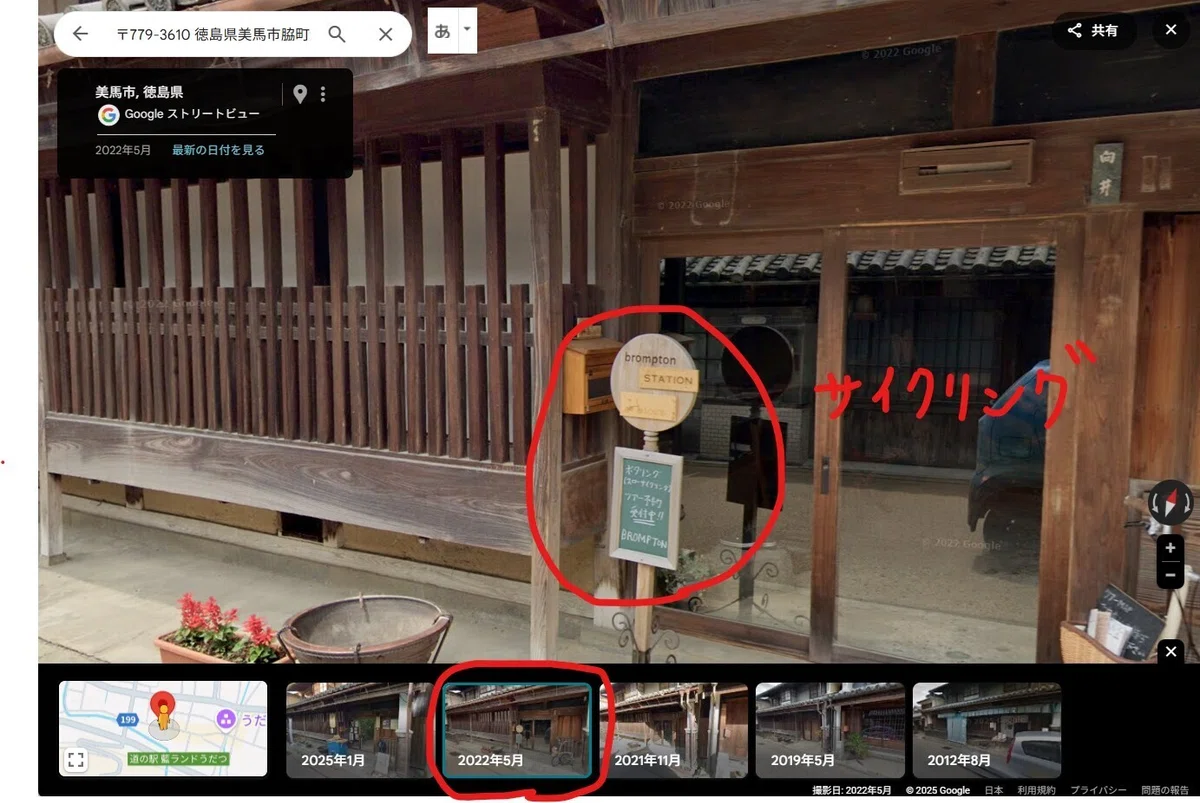Viewport: 1200px width, 803px height.
Task: Click the Google logo in the info card
Action: tap(108, 115)
